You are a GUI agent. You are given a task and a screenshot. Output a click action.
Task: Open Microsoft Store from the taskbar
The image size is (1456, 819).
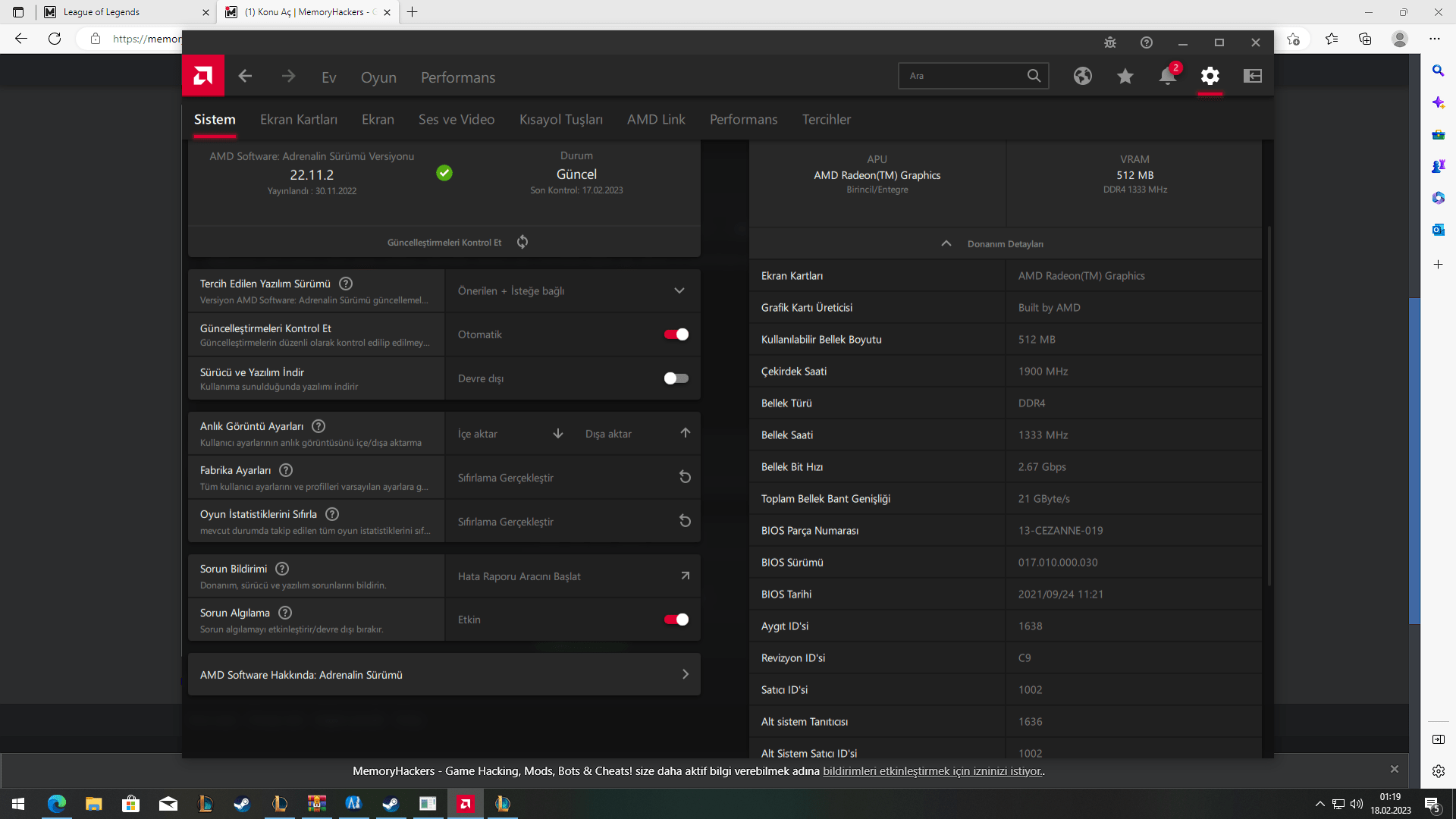coord(130,804)
